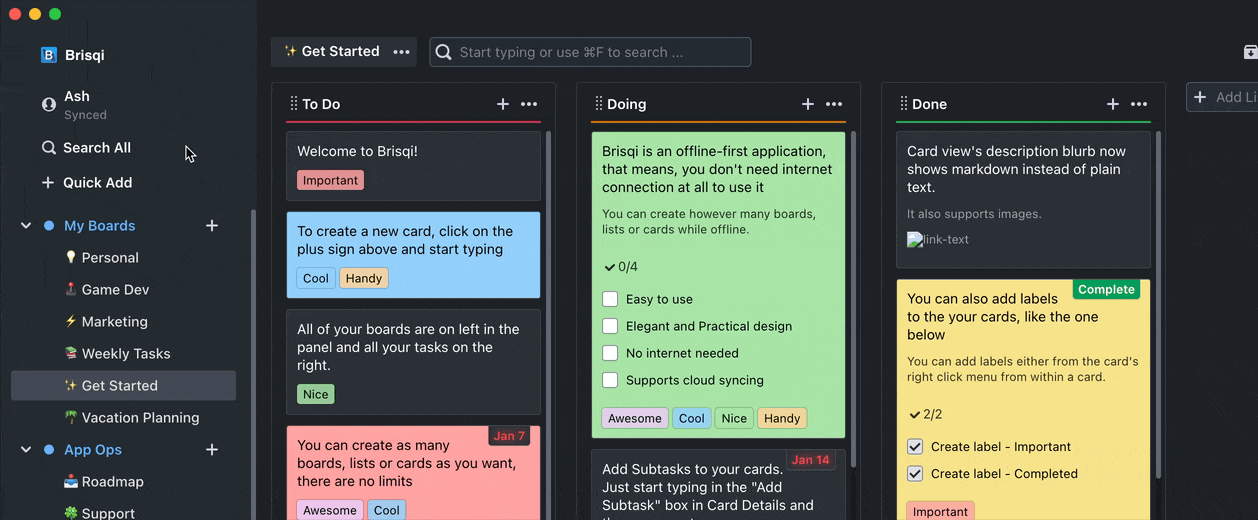
Task: Uncheck Create label - Important subtask
Action: click(x=915, y=447)
